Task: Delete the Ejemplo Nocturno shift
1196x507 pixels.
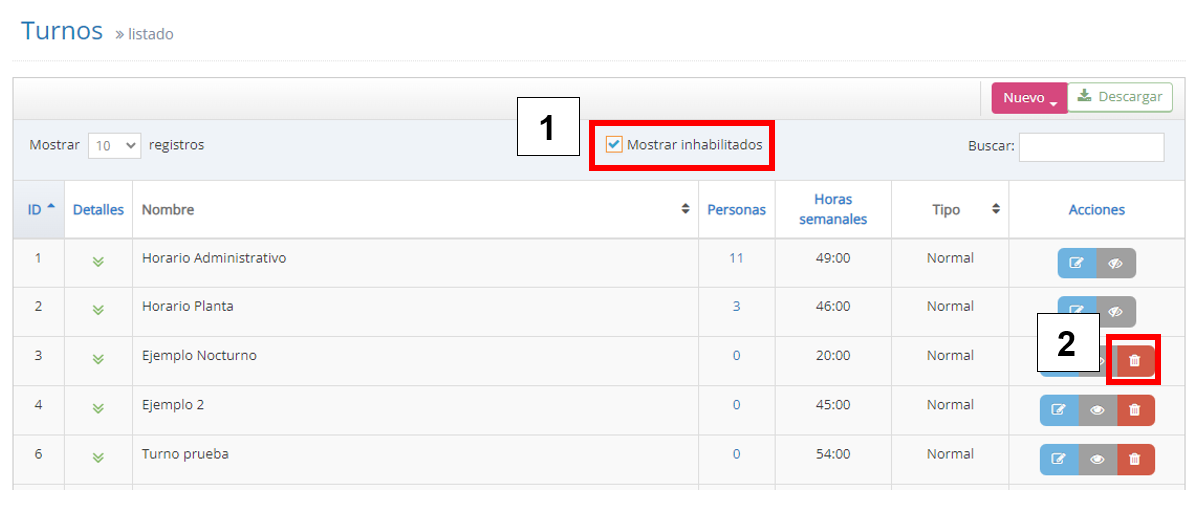Action: [x=1134, y=361]
